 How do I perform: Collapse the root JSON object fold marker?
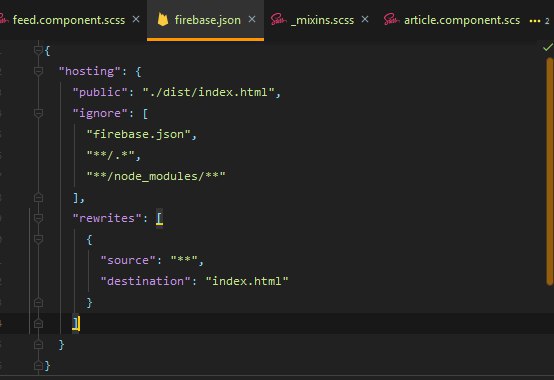pos(39,50)
